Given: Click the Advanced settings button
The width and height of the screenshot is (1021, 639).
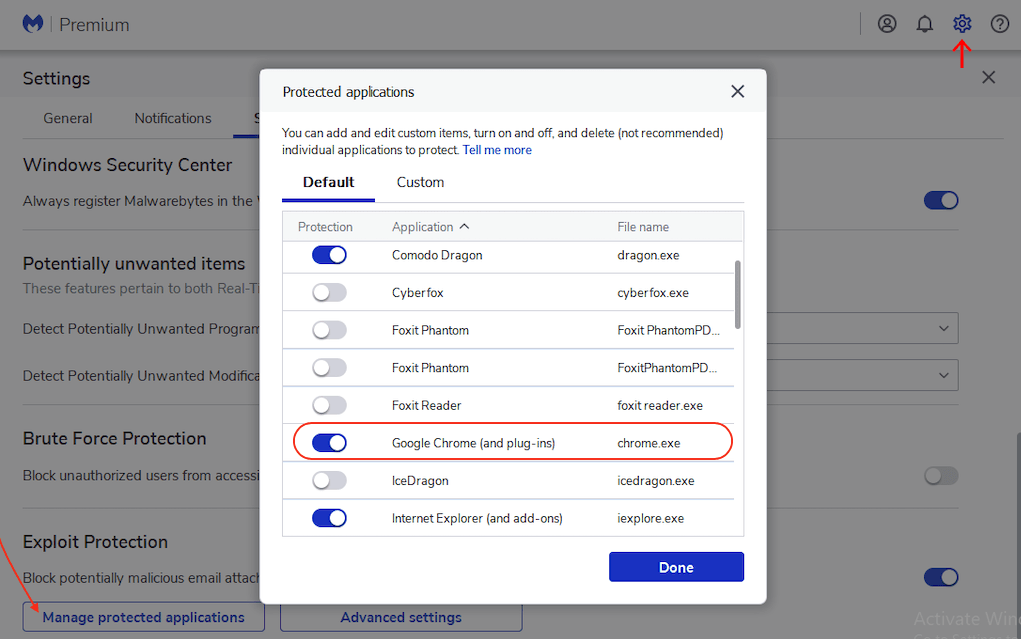Looking at the screenshot, I should point(400,617).
